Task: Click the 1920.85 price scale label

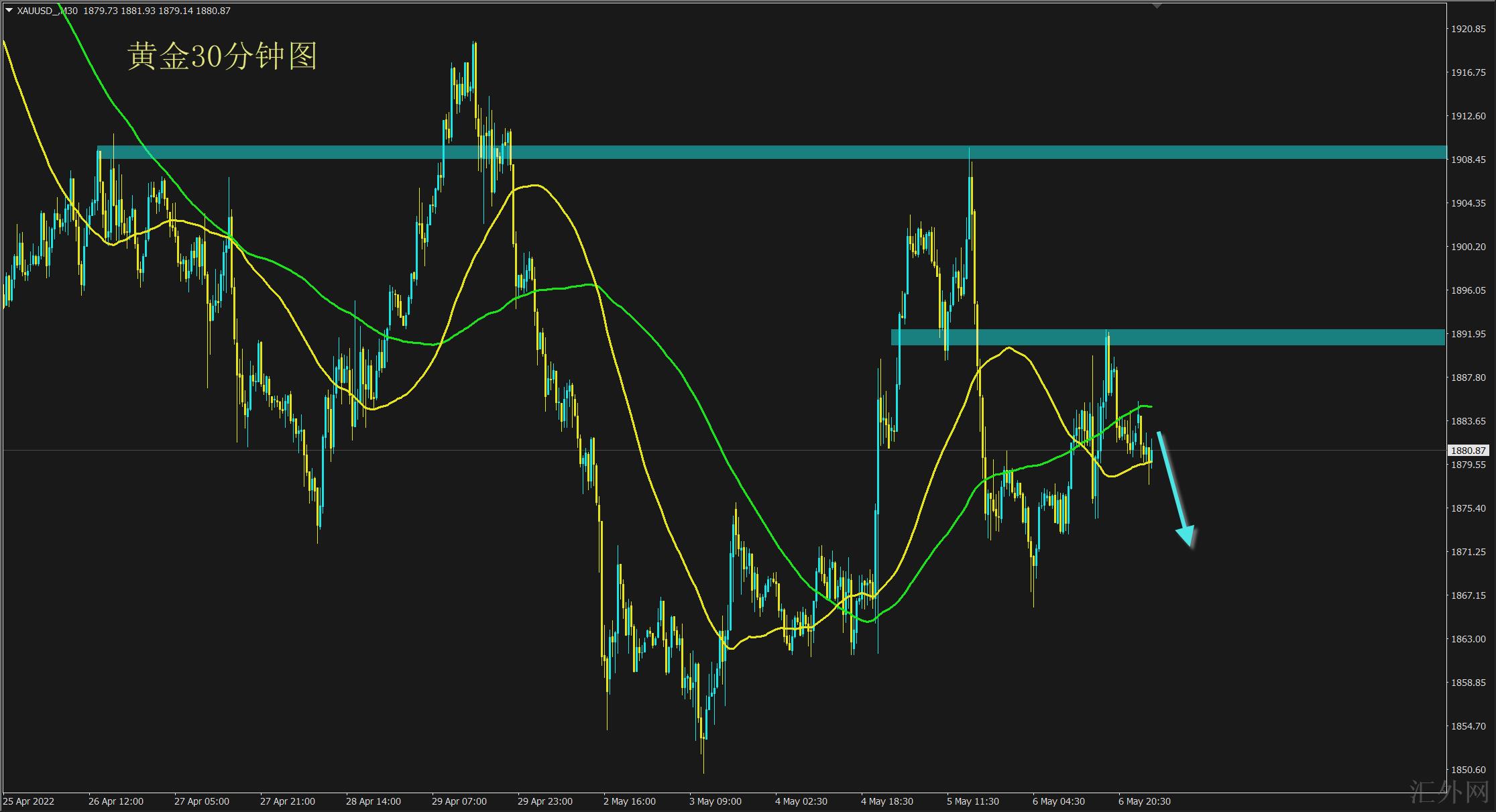Action: click(1468, 29)
